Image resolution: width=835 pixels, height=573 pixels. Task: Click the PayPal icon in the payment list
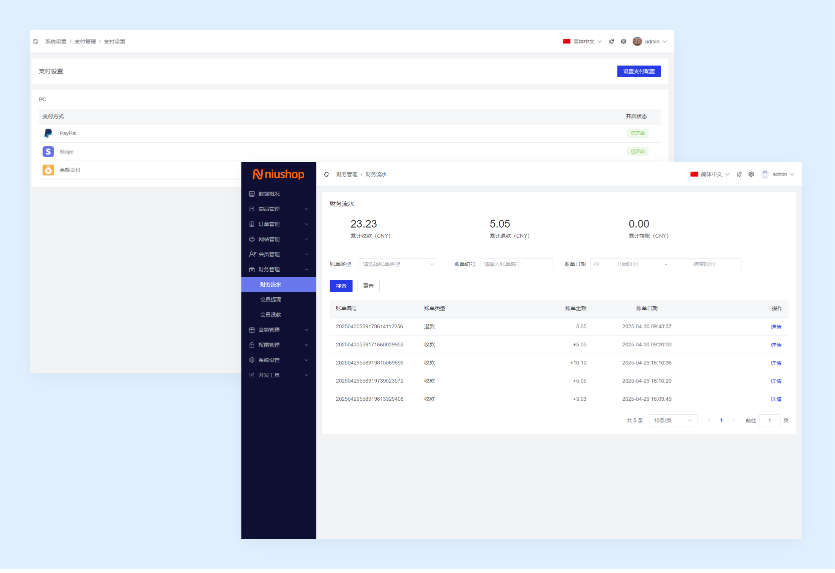48,133
